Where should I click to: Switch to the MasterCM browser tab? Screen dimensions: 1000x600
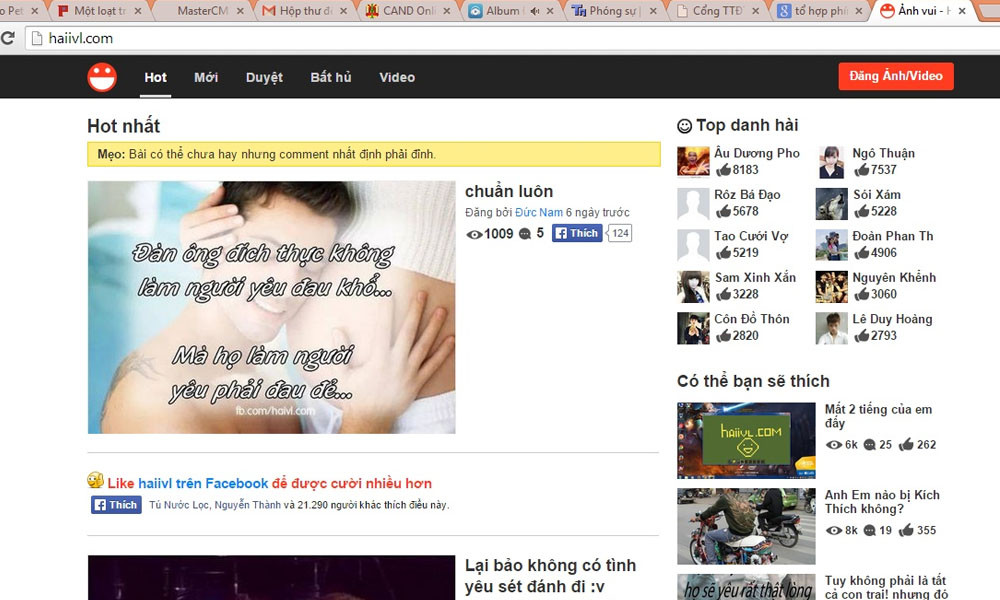click(x=200, y=11)
